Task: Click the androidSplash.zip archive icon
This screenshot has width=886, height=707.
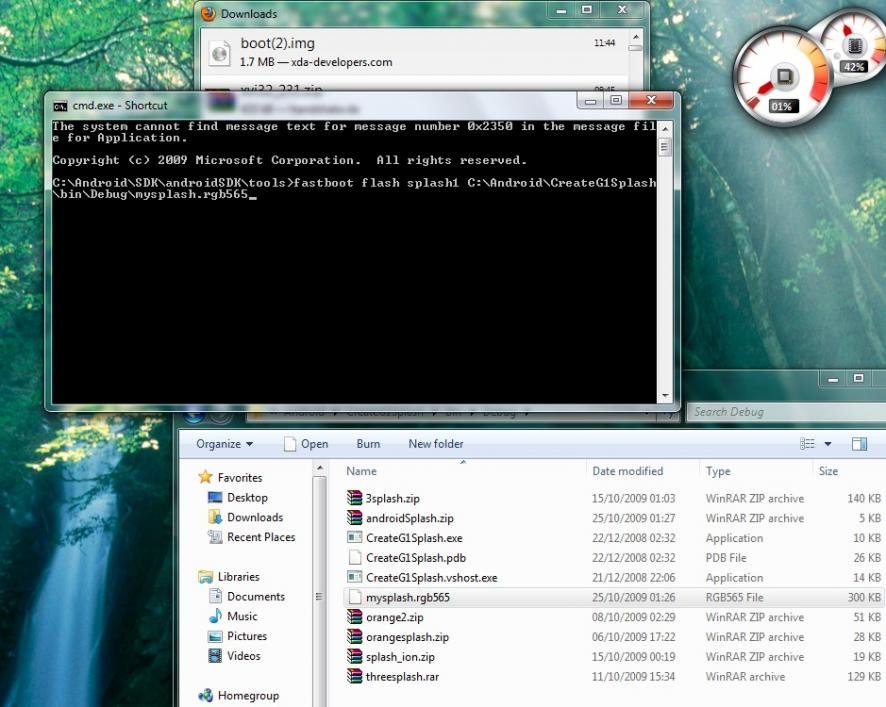Action: point(354,518)
